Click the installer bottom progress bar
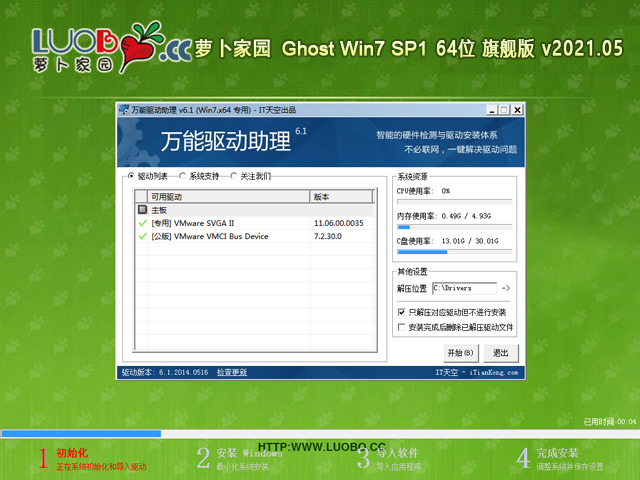Image resolution: width=640 pixels, height=480 pixels. 320,433
